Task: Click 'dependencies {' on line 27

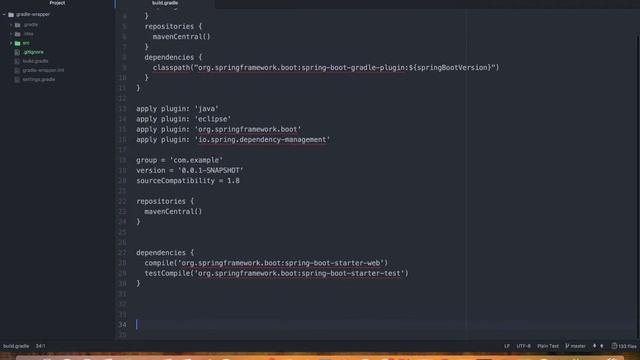Action: pos(165,253)
